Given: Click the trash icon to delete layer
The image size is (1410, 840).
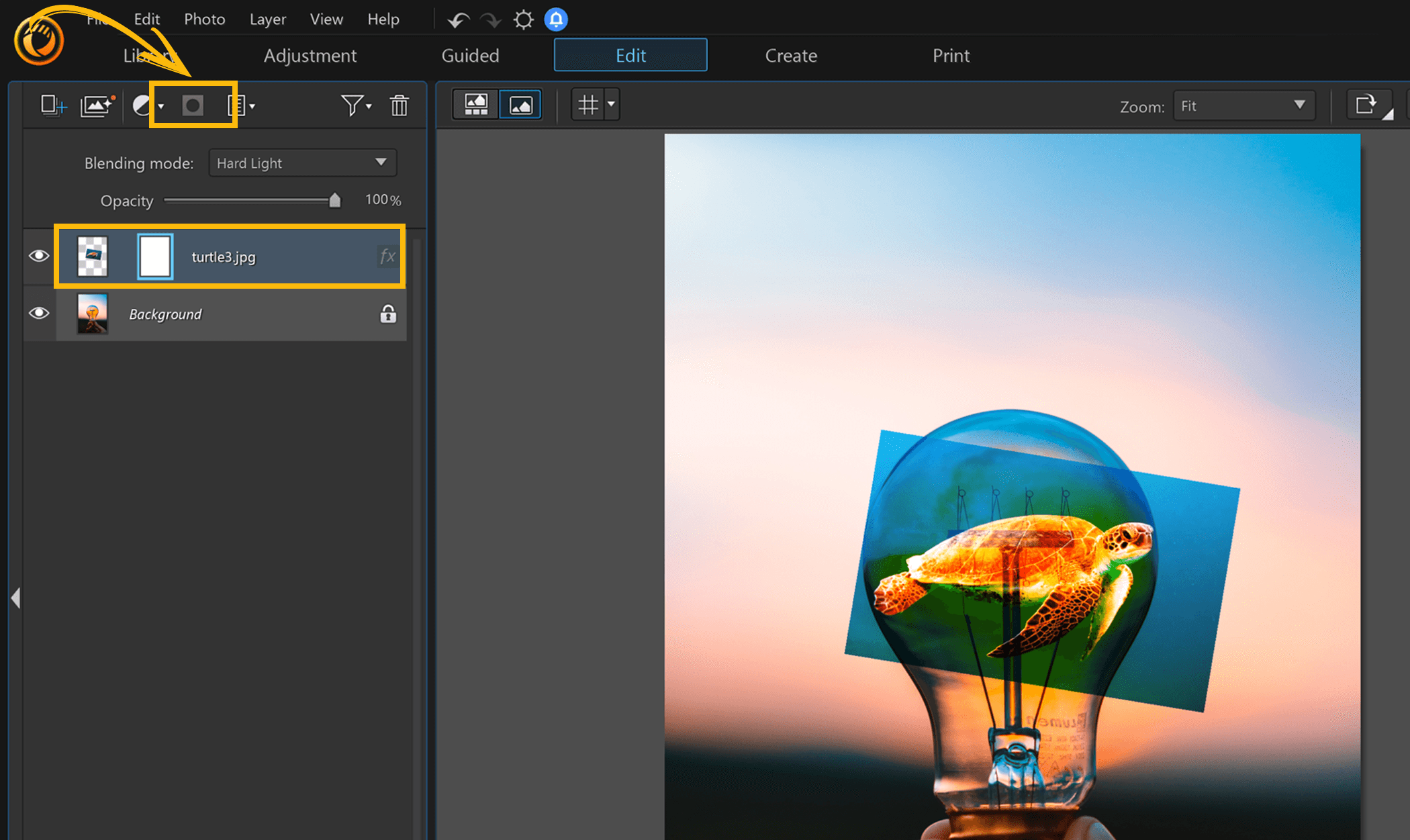Looking at the screenshot, I should tap(399, 105).
